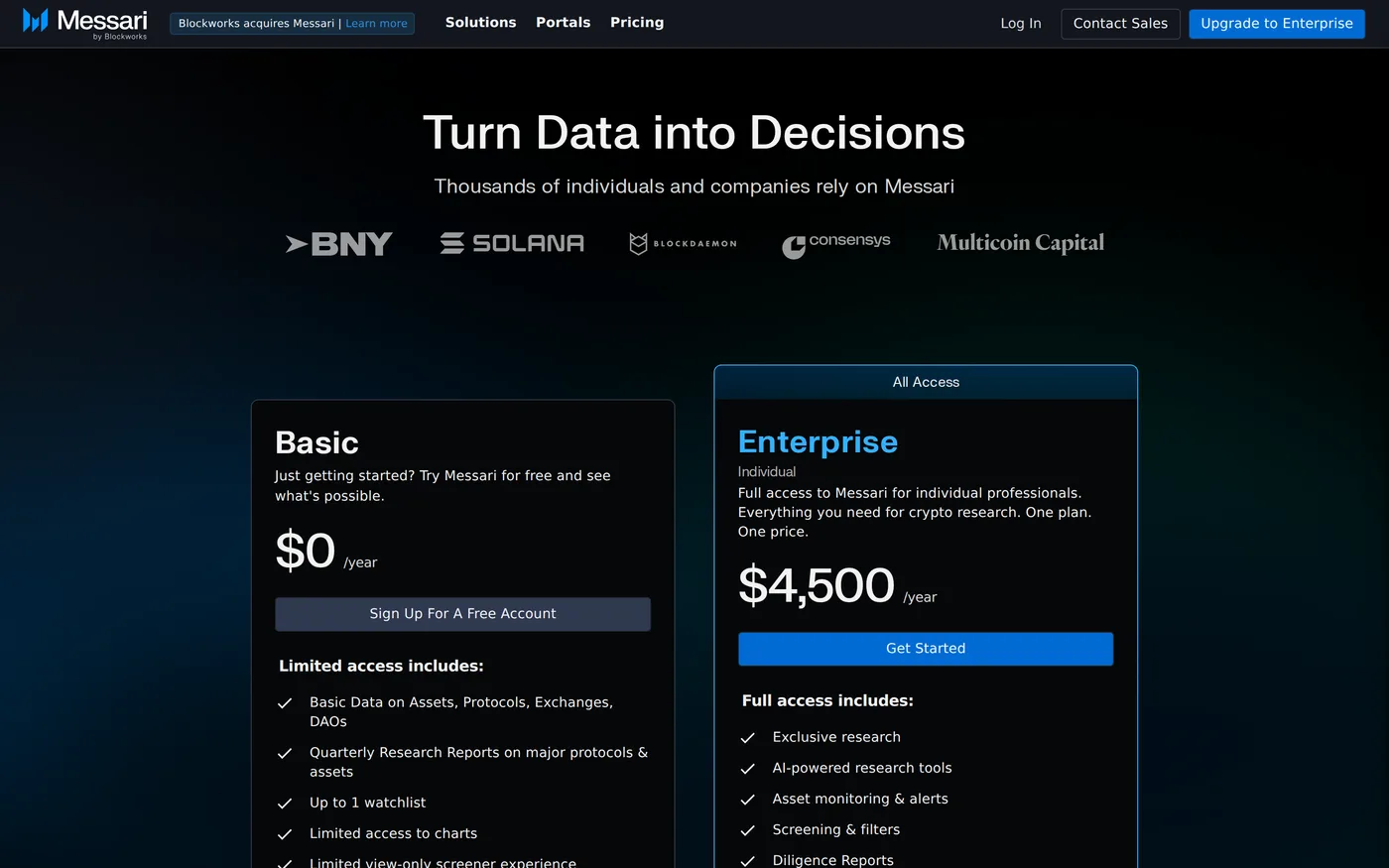Image resolution: width=1389 pixels, height=868 pixels.
Task: Click checkmark beside Limited access to charts
Action: (285, 834)
